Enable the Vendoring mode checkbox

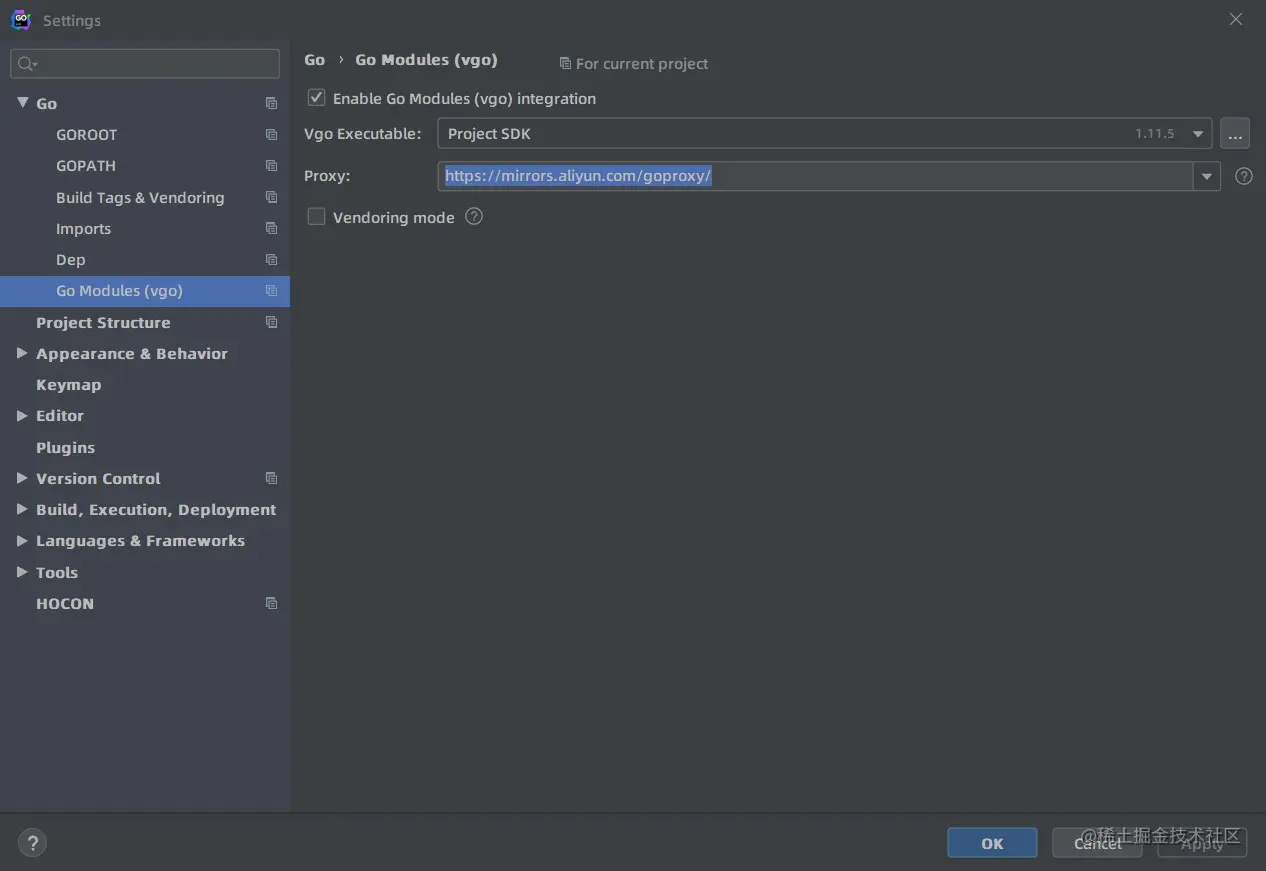coord(316,216)
